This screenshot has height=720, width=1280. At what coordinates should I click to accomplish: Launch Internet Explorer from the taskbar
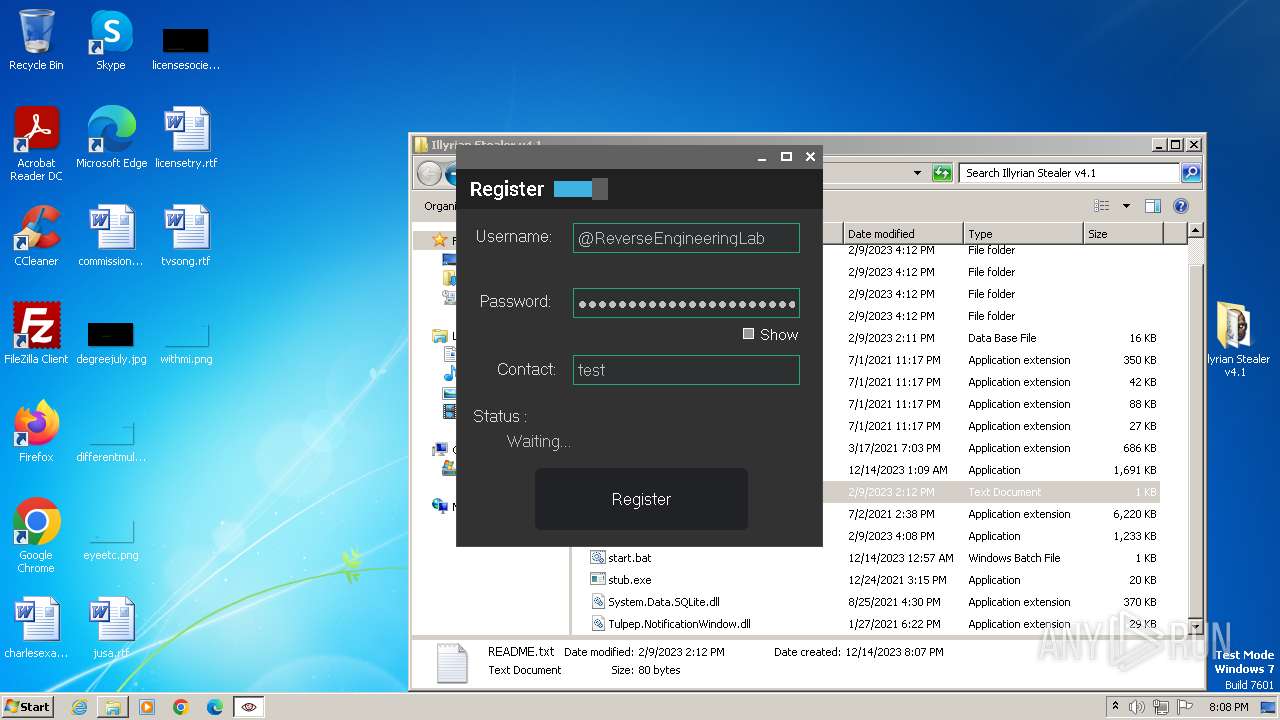(79, 707)
